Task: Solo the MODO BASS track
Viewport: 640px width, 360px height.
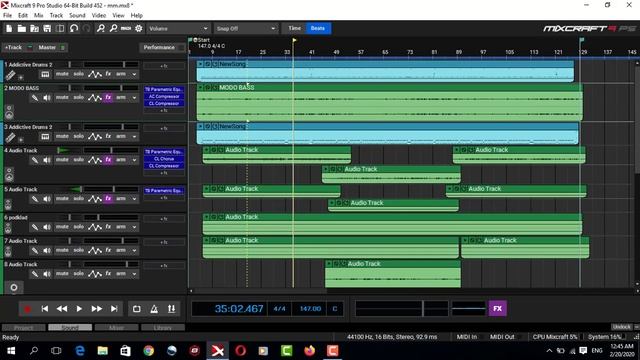Action: pyautogui.click(x=79, y=98)
